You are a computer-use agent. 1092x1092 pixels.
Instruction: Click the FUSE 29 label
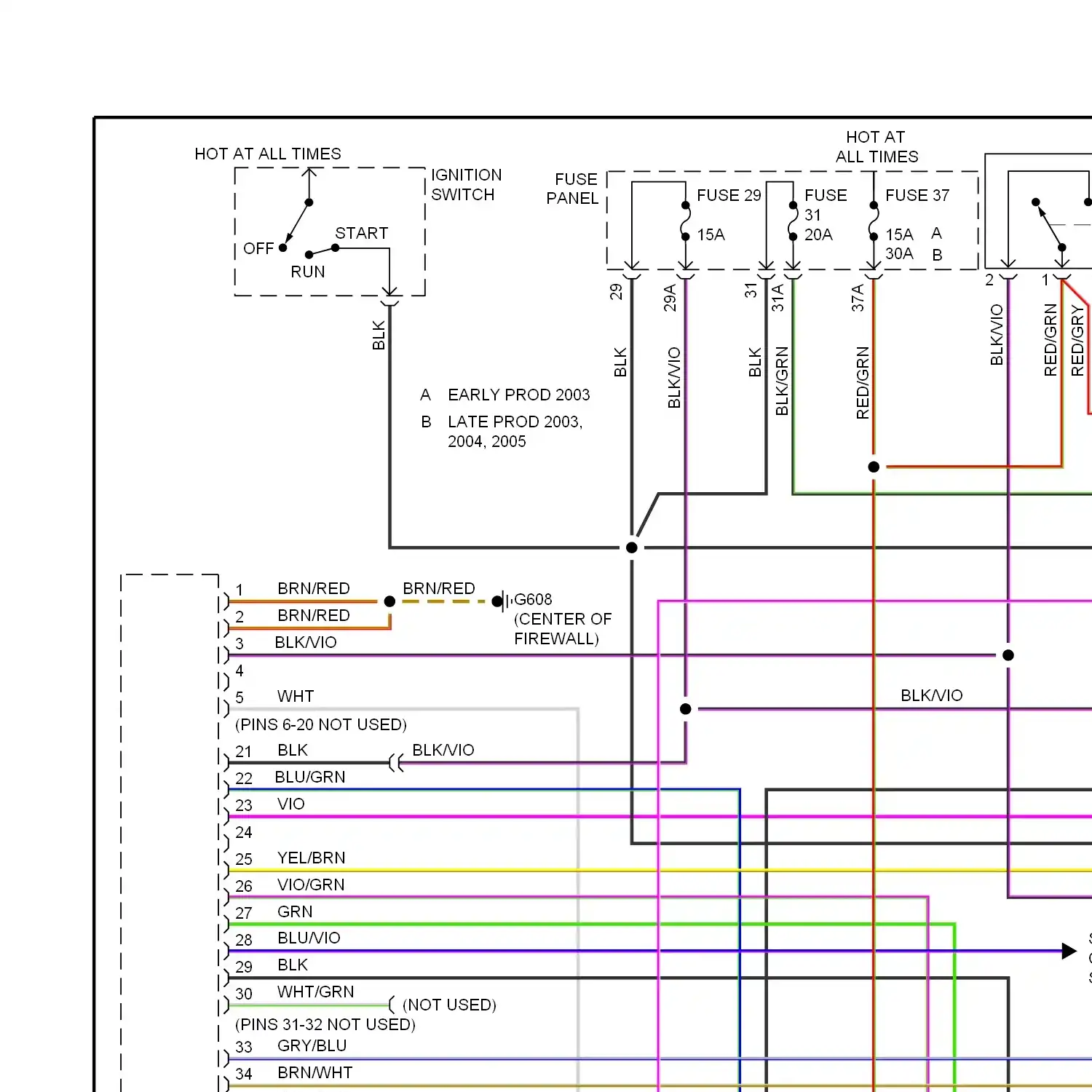pyautogui.click(x=729, y=195)
